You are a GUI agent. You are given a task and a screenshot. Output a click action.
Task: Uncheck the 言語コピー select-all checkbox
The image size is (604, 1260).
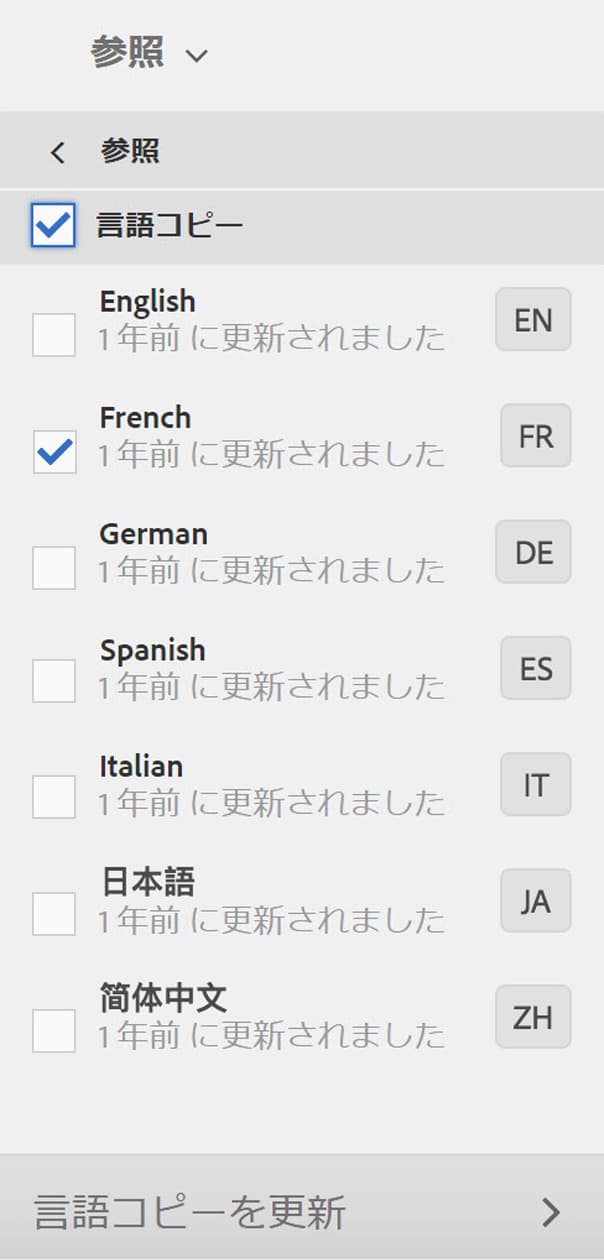[x=53, y=226]
